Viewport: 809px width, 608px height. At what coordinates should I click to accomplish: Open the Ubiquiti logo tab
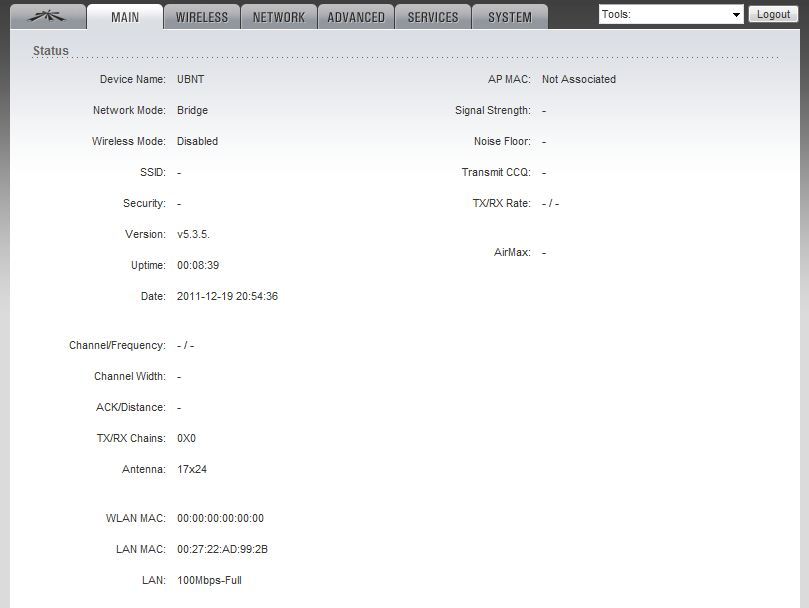47,17
